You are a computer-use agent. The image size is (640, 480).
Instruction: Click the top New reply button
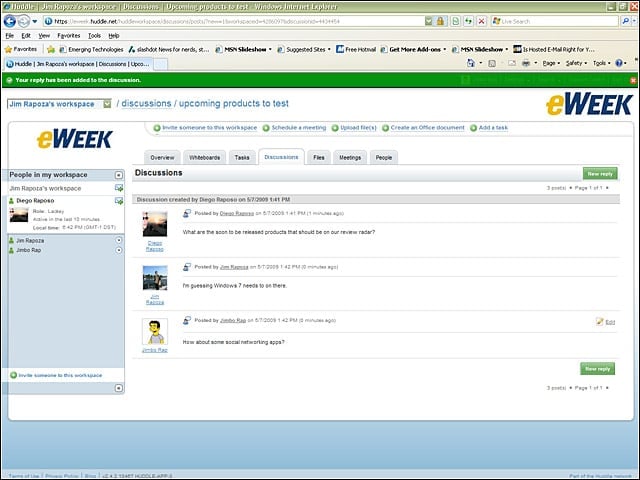click(x=600, y=173)
